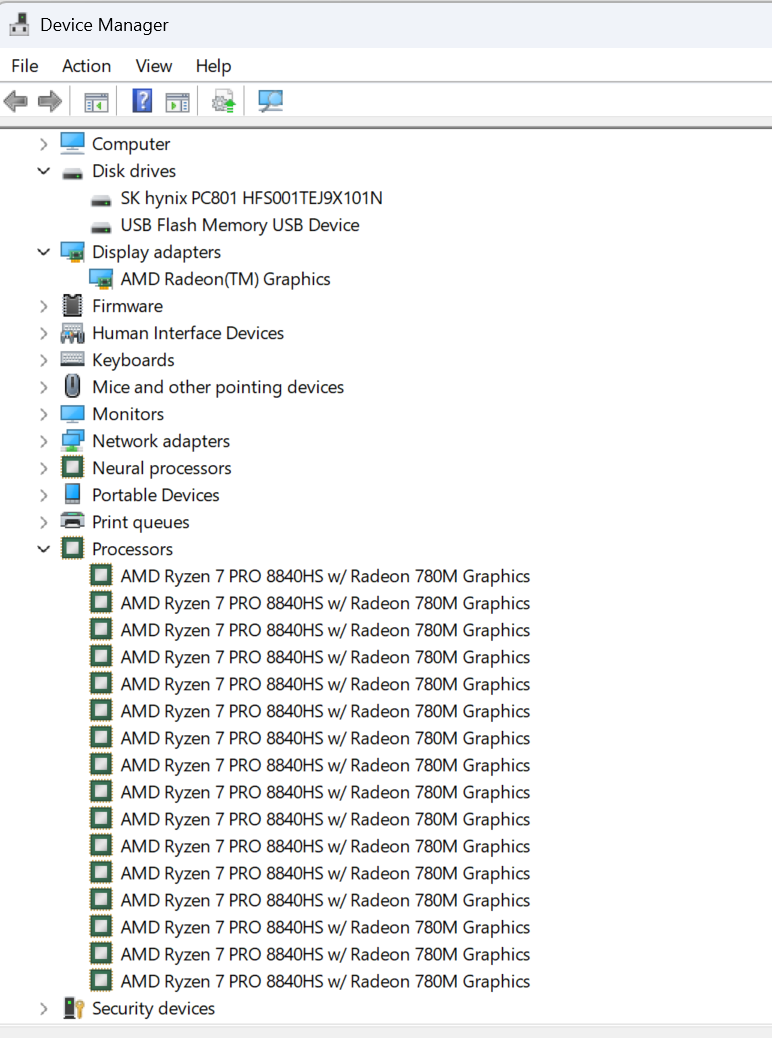Image resolution: width=772 pixels, height=1038 pixels.
Task: Select the Security devices label
Action: point(154,1008)
